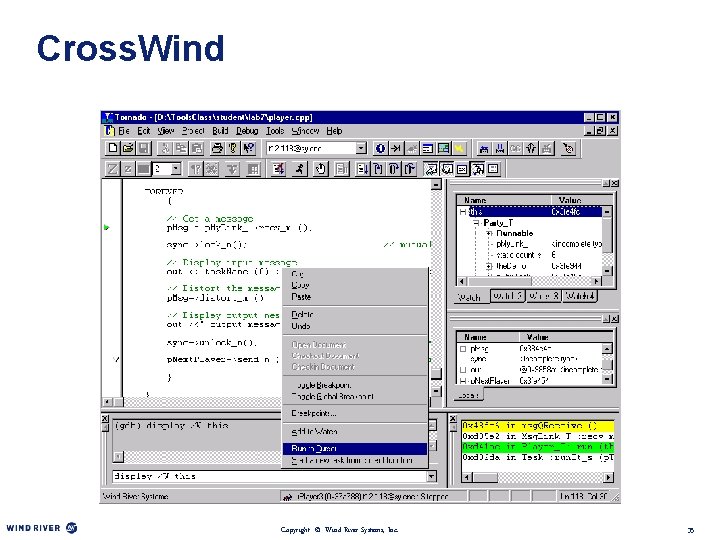Viewport: 720px width, 540px height.
Task: Click the Value column header in Locals pane
Action: 566,337
